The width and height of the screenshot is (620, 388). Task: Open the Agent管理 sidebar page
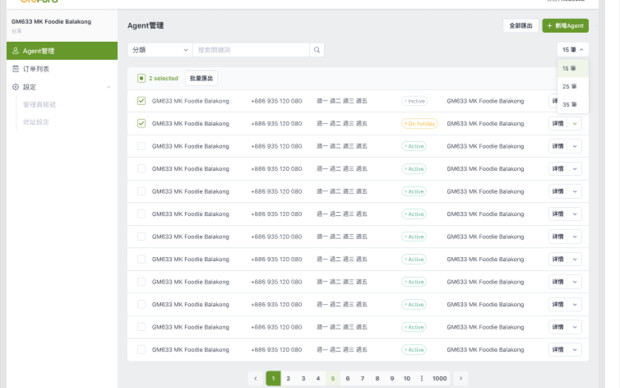click(x=62, y=51)
